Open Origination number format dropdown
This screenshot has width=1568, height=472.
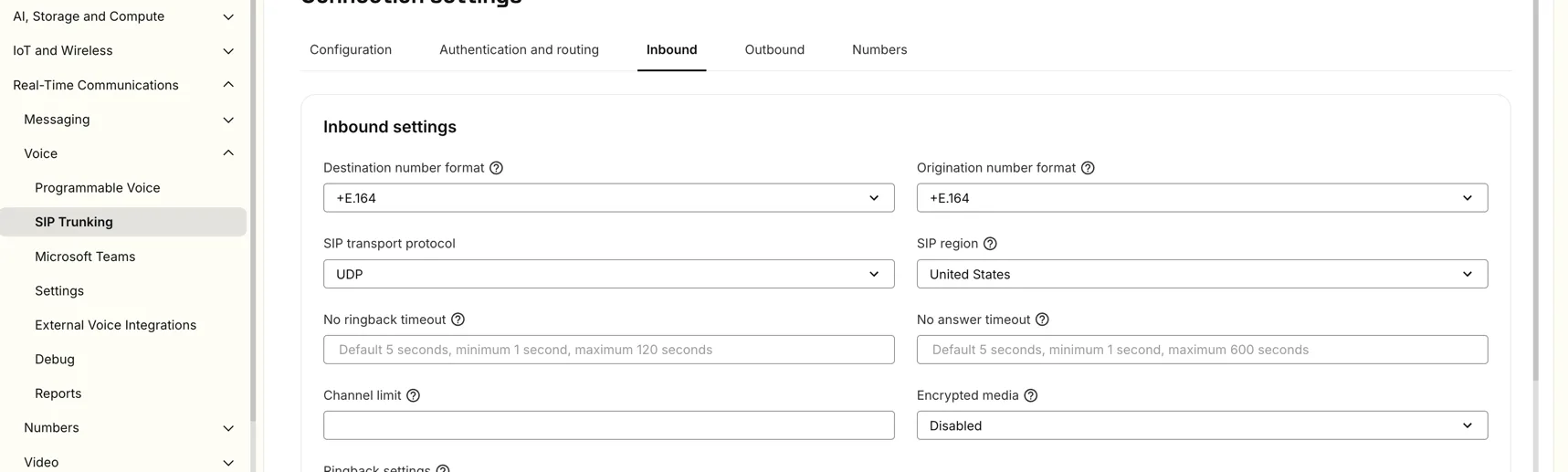1202,198
